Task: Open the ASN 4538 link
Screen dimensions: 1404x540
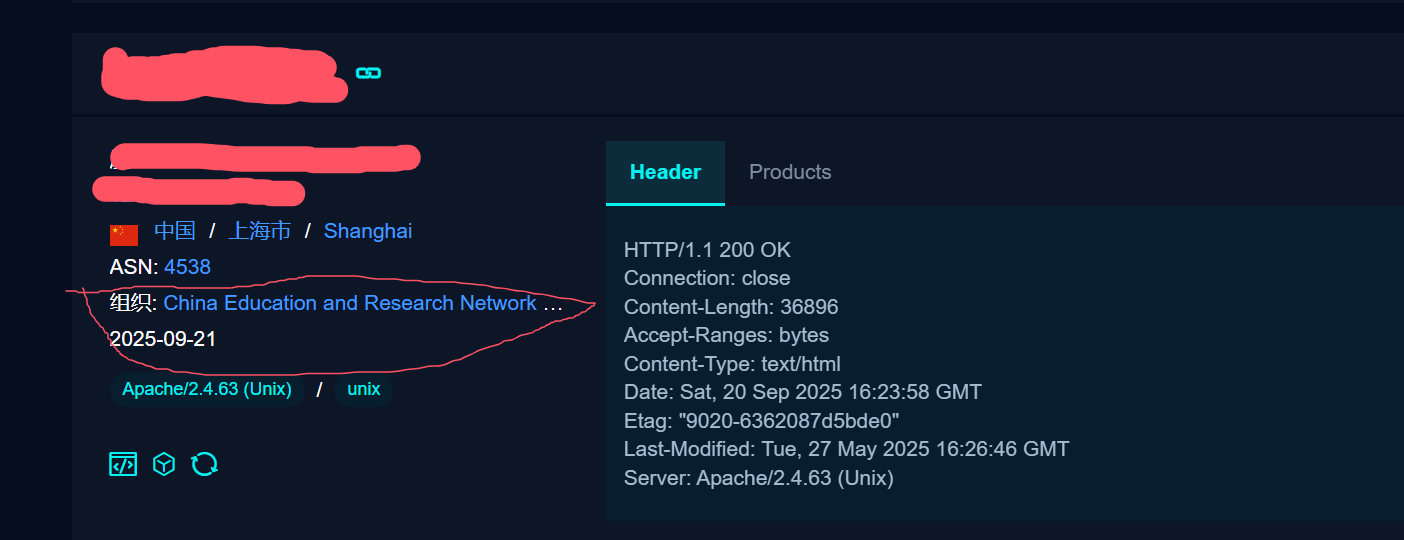Action: point(187,267)
